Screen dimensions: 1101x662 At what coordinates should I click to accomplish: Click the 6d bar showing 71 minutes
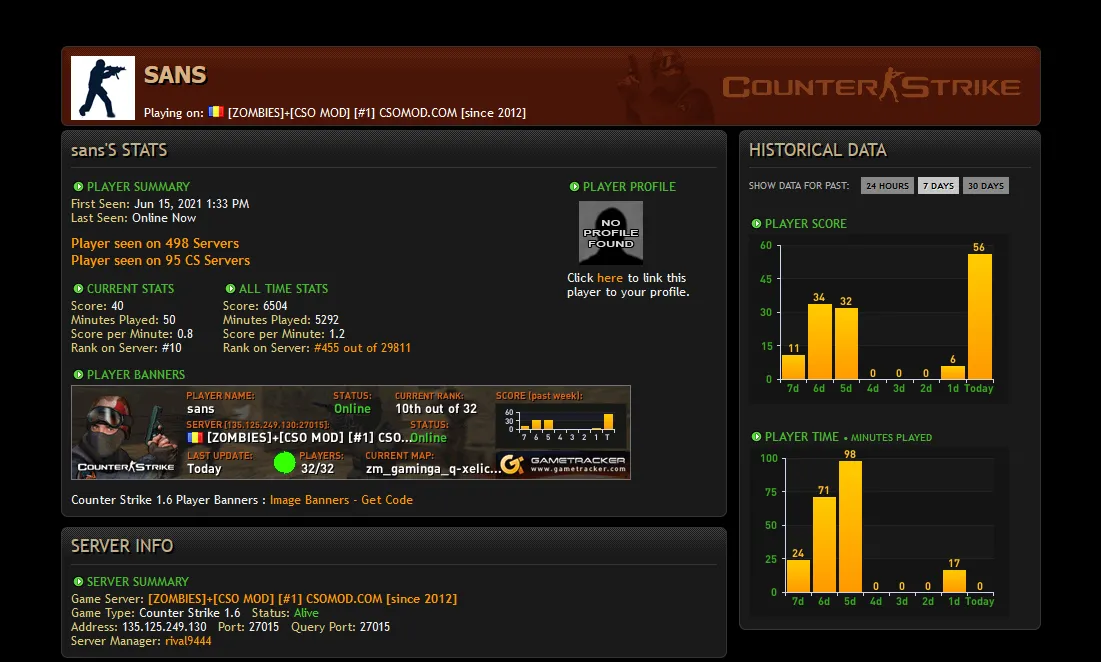pos(824,545)
